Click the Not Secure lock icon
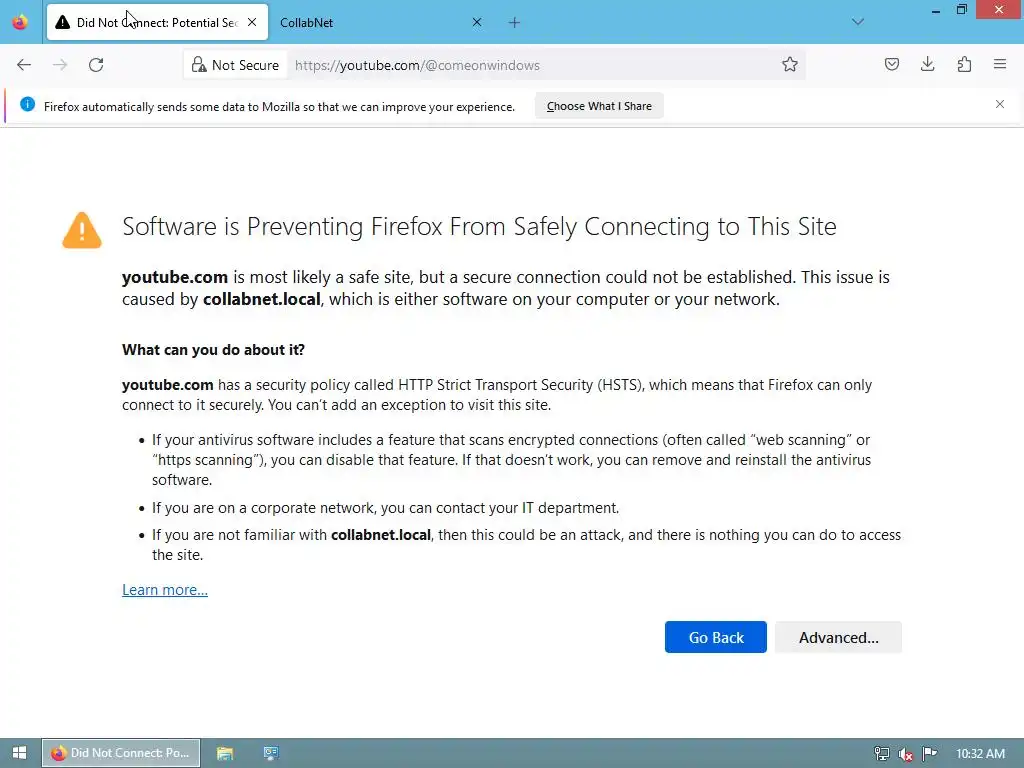Image resolution: width=1024 pixels, height=768 pixels. coord(199,65)
